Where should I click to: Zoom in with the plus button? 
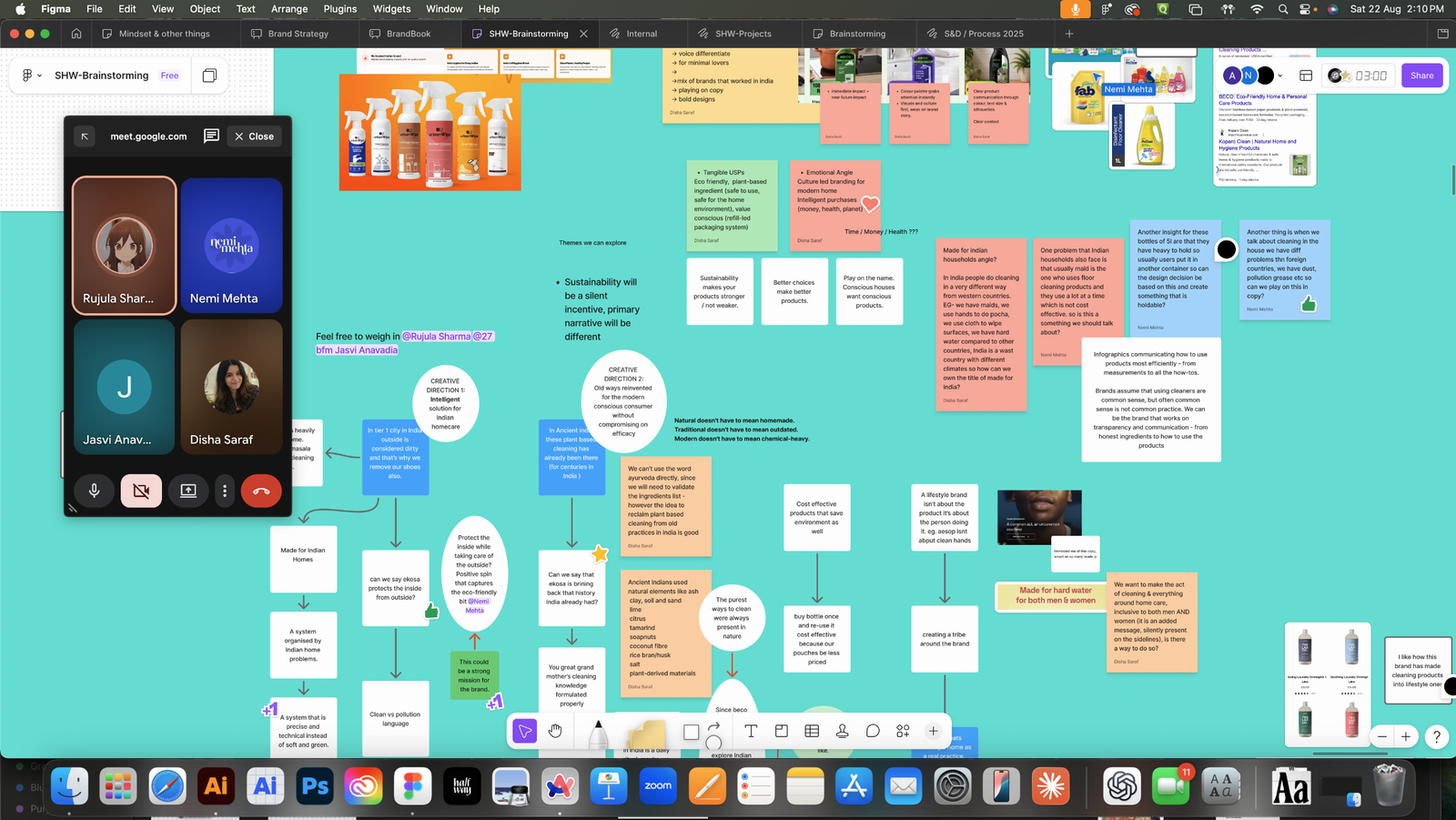[x=1406, y=736]
